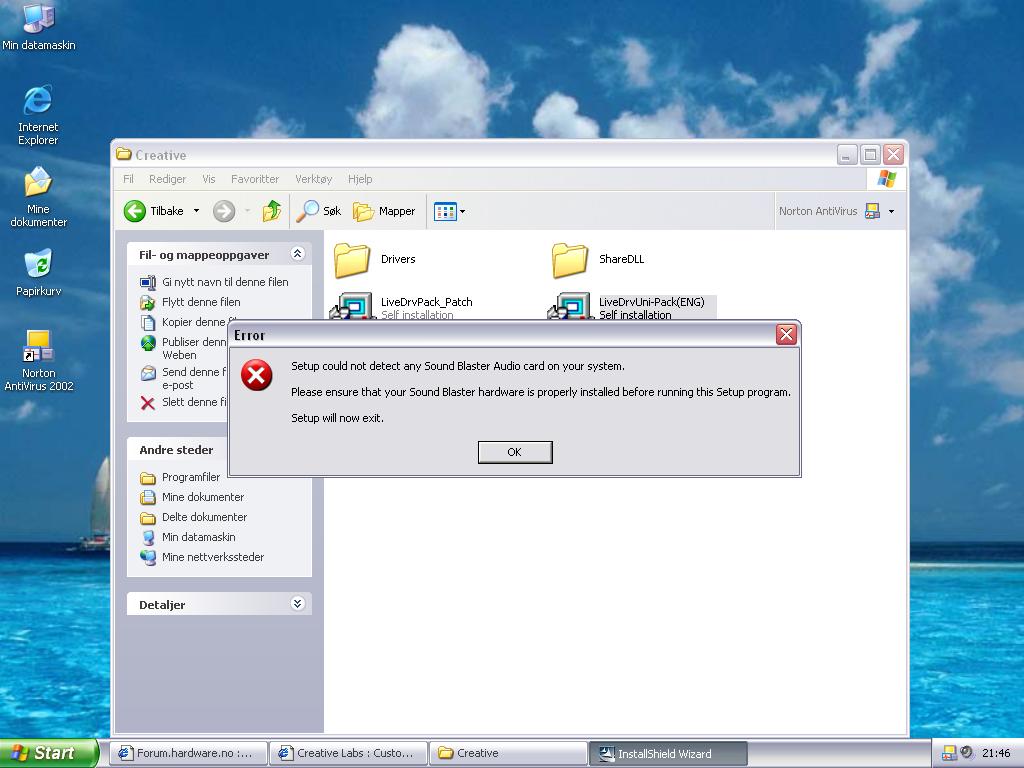Image resolution: width=1024 pixels, height=768 pixels.
Task: Close the Creative Explorer window
Action: 893,155
